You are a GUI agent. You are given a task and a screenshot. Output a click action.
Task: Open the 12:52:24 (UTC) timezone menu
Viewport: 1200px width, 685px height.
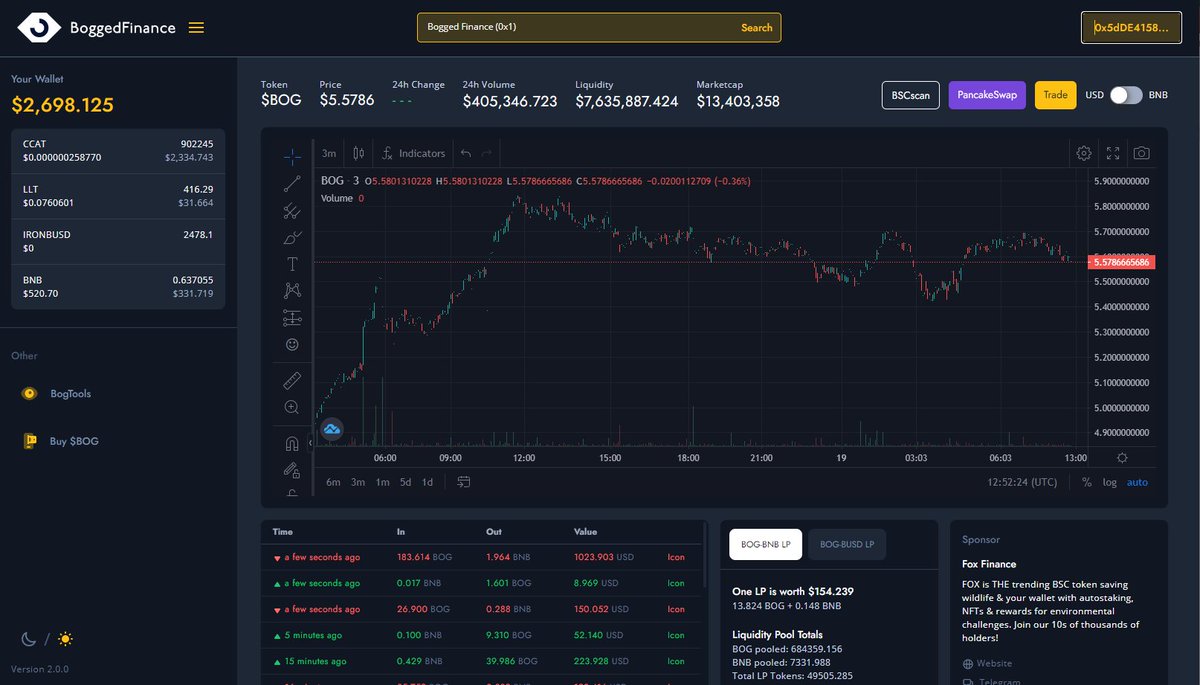tap(1022, 482)
